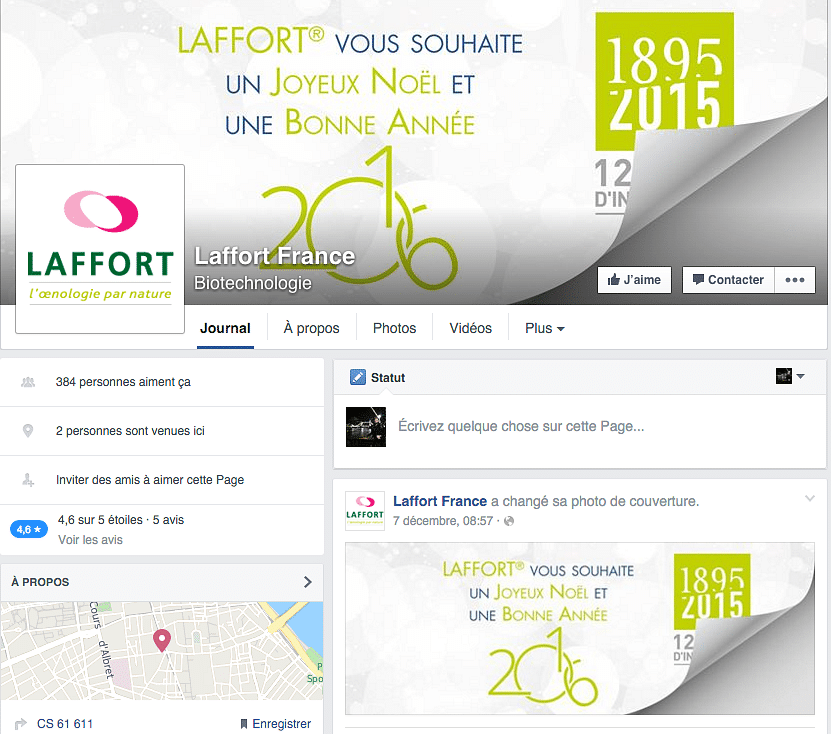Click the J'aime thumbs-up button
The height and width of the screenshot is (734, 831).
[x=634, y=280]
